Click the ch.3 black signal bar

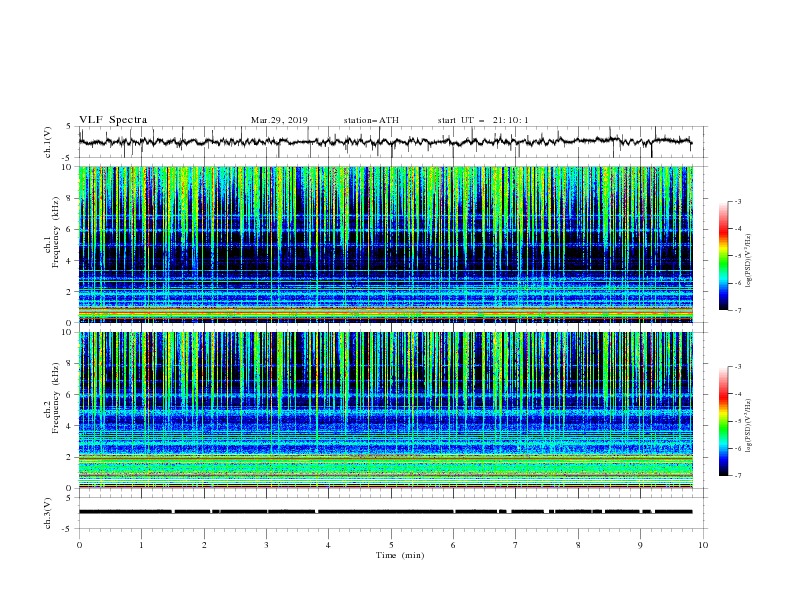[x=385, y=512]
